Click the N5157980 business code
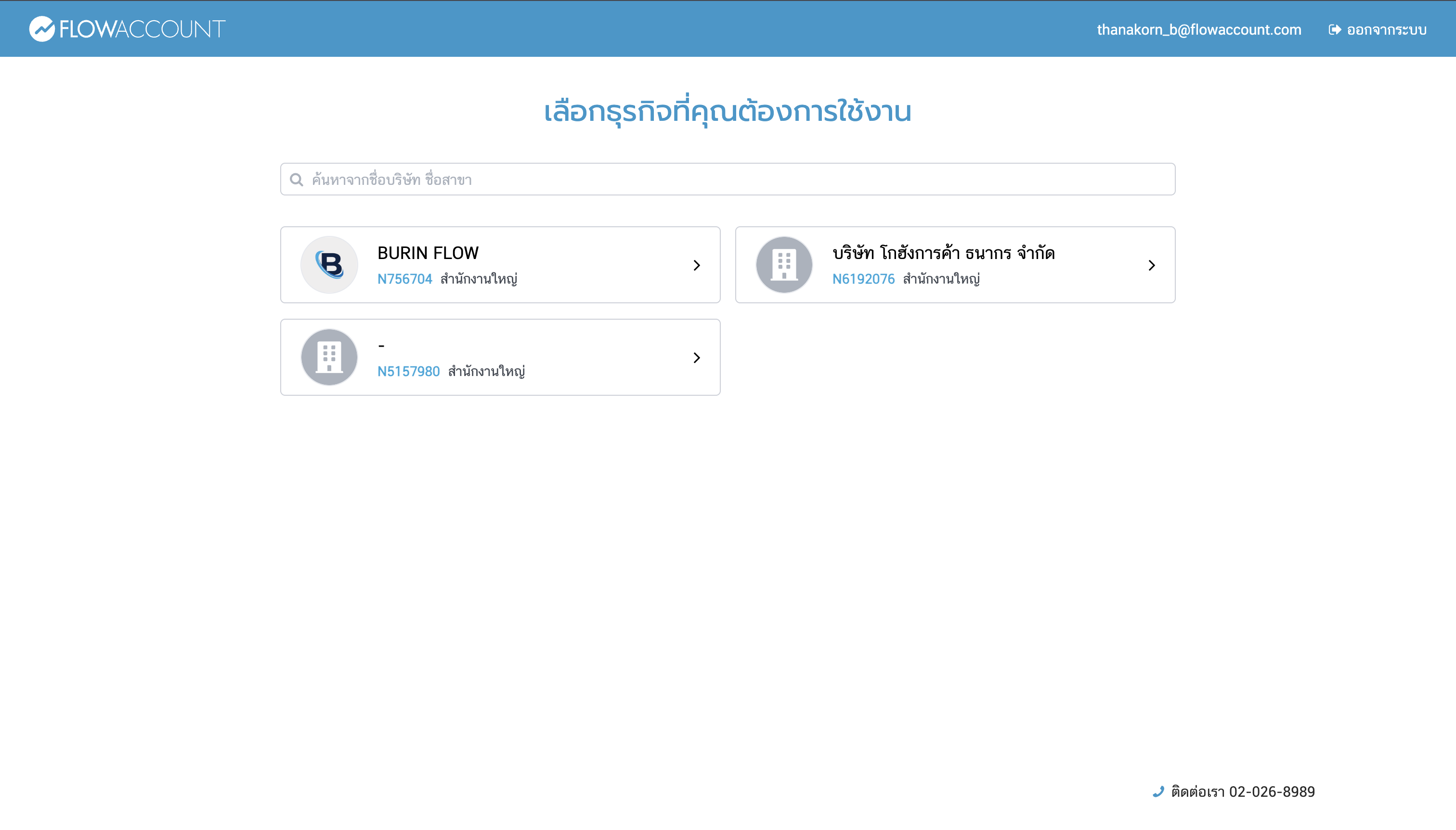The image size is (1456, 830). [408, 371]
